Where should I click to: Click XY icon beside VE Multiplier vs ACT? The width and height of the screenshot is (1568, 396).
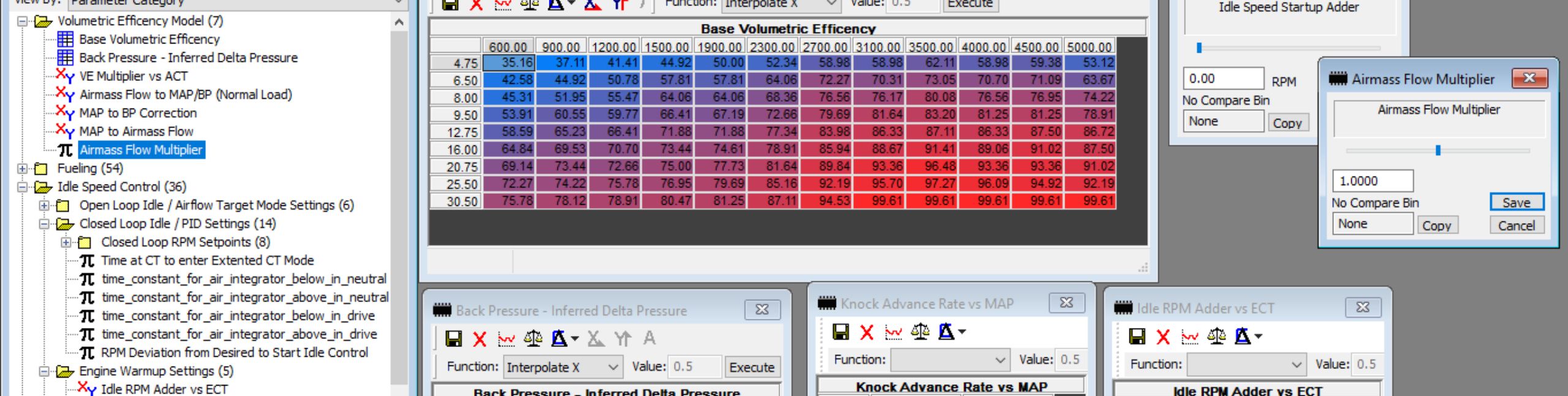65,76
